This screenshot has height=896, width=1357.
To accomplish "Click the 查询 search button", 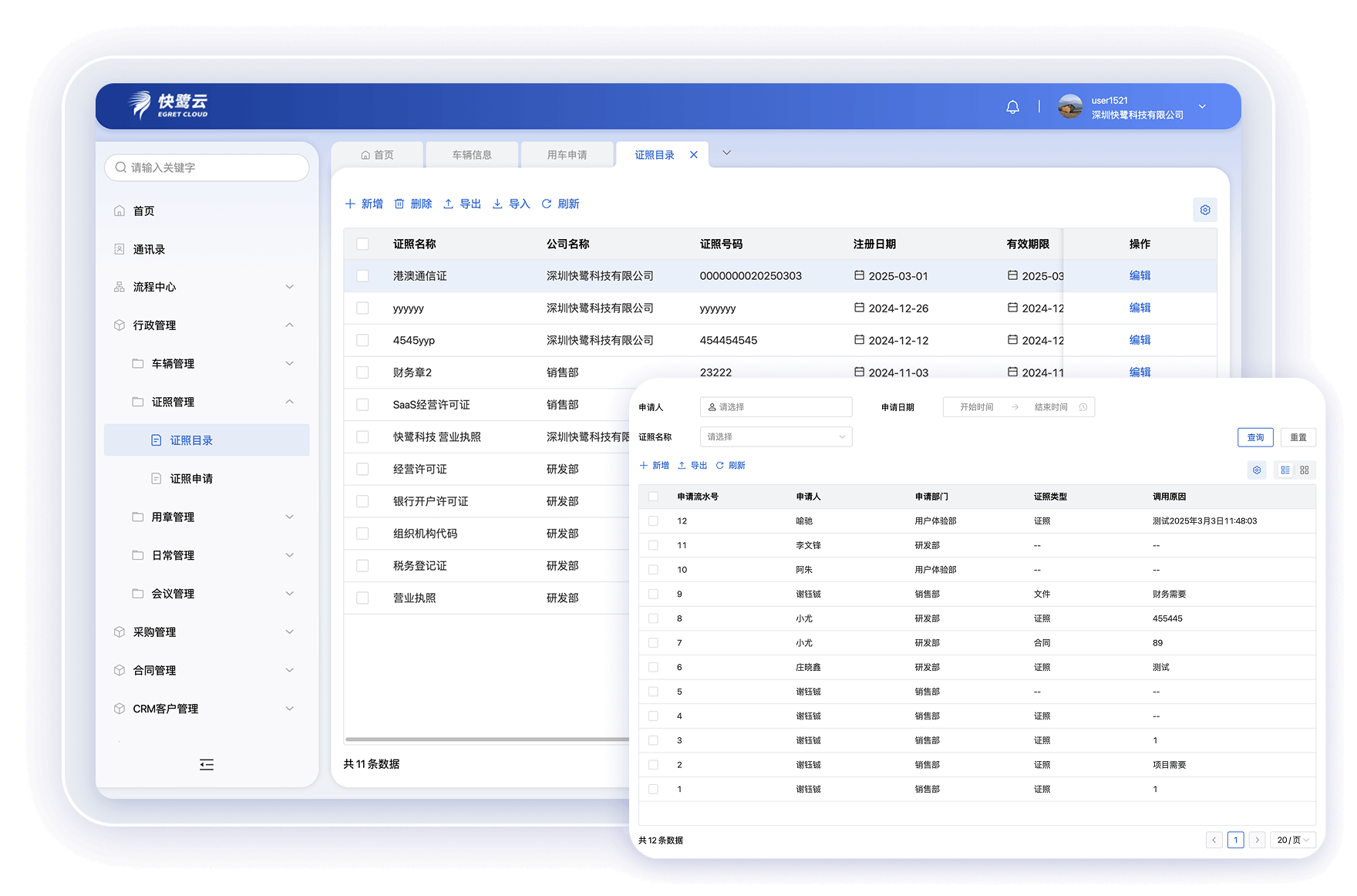I will point(1255,437).
